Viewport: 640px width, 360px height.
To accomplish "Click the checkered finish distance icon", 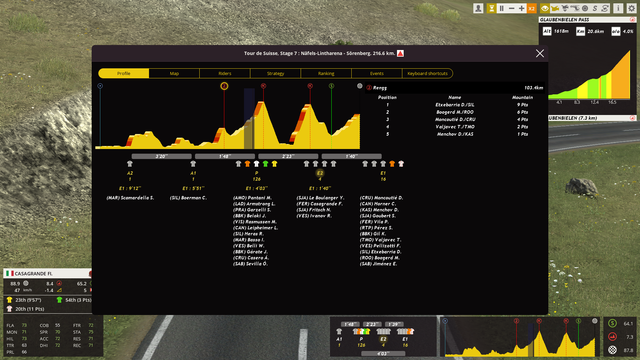I will (612, 350).
